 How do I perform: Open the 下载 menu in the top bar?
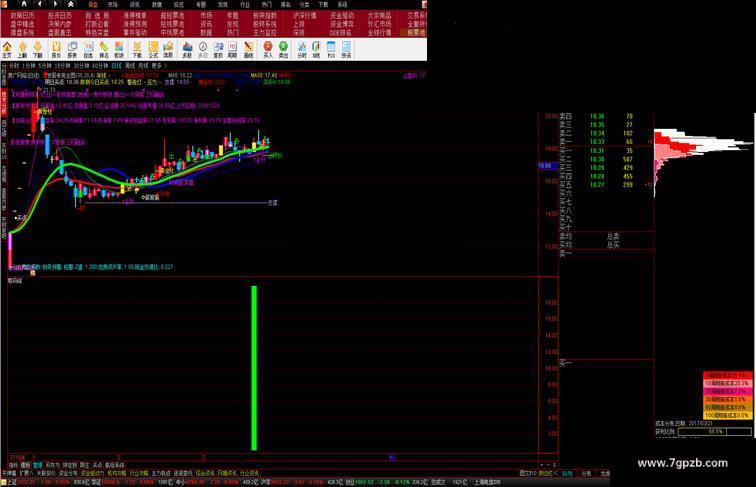(323, 4)
